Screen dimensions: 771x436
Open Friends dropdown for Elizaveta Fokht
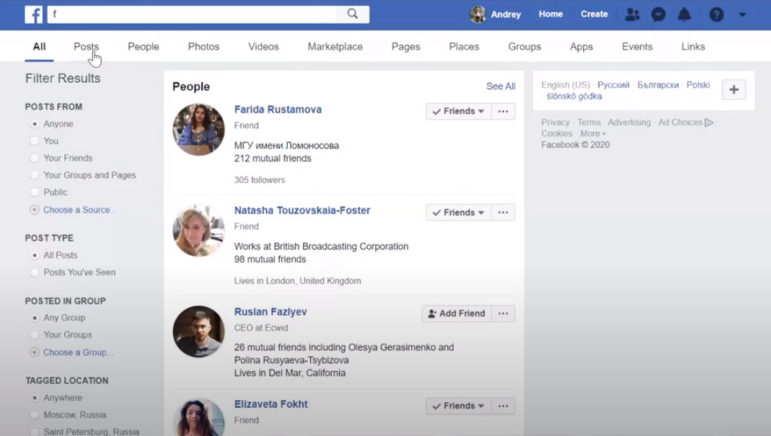(x=458, y=406)
